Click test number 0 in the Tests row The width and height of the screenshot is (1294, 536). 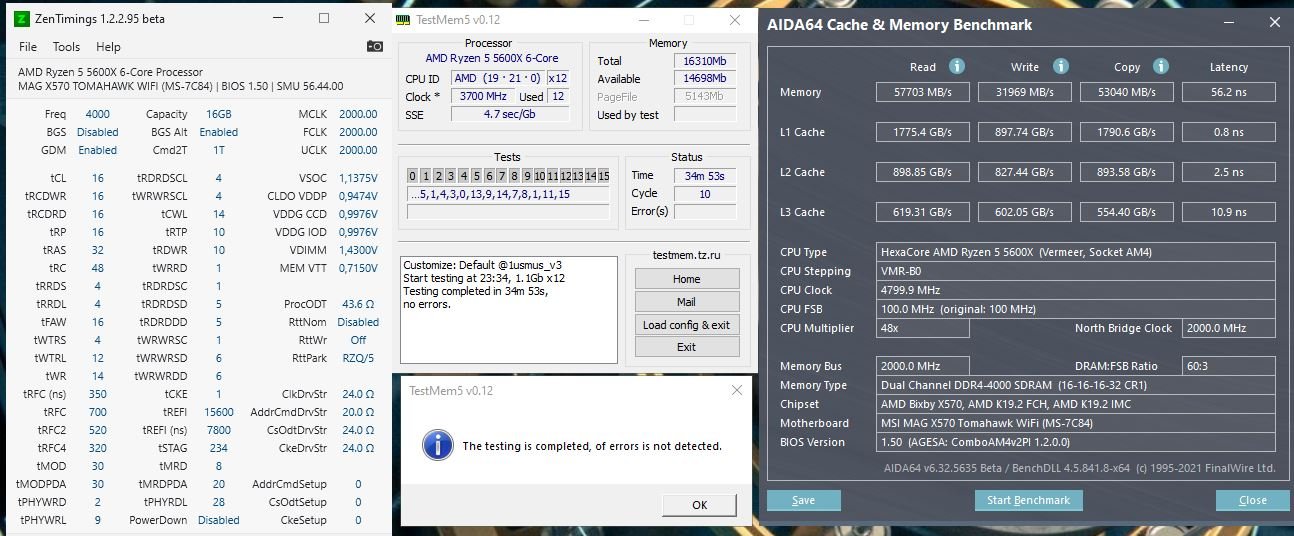pyautogui.click(x=413, y=176)
